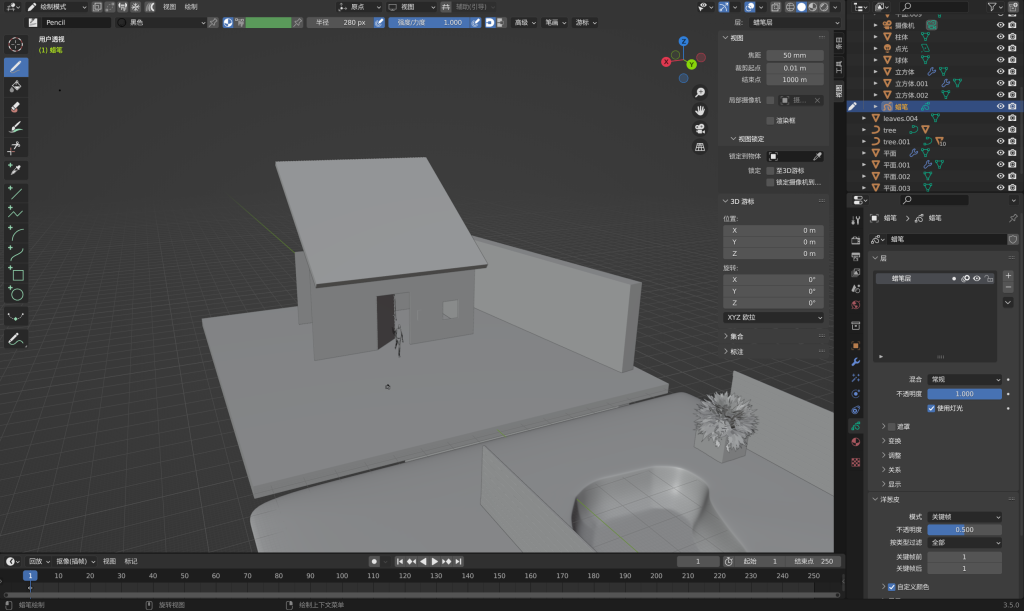Hide leaves.004 using its eye icon
Viewport: 1024px width, 611px height.
(x=999, y=118)
